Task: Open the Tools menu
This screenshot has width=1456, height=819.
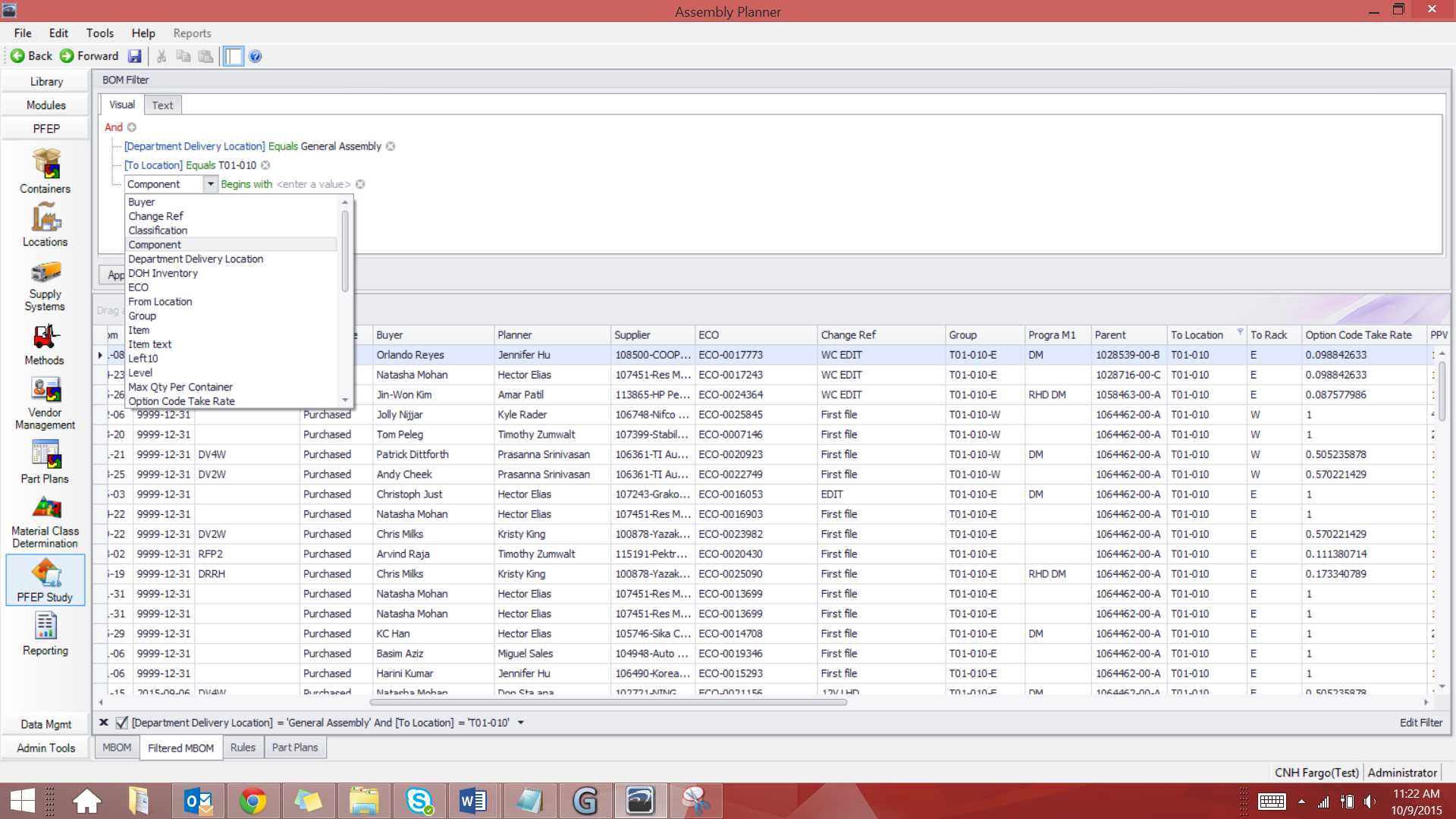Action: tap(99, 33)
